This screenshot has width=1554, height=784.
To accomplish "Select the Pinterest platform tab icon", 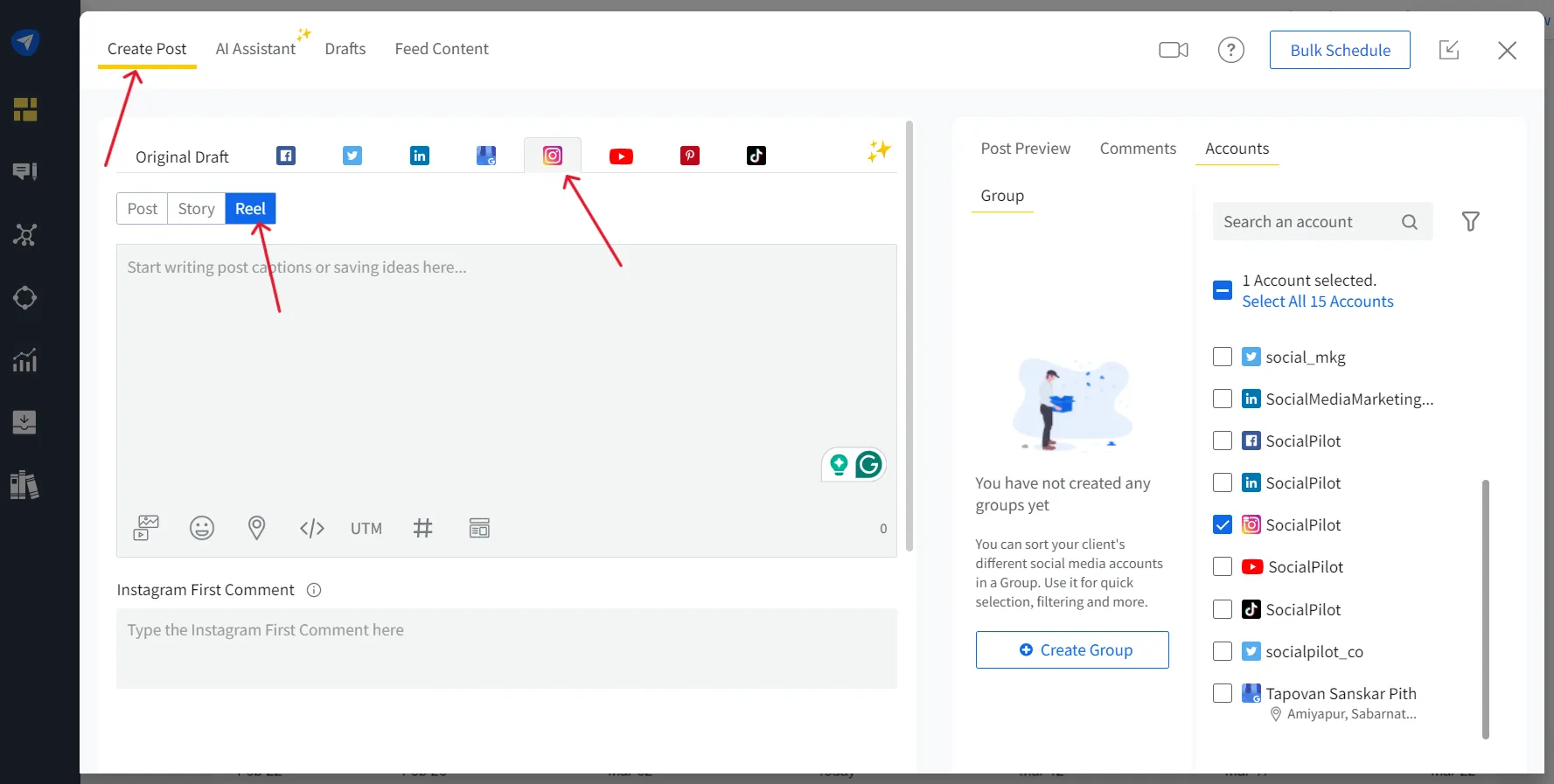I will pos(690,156).
